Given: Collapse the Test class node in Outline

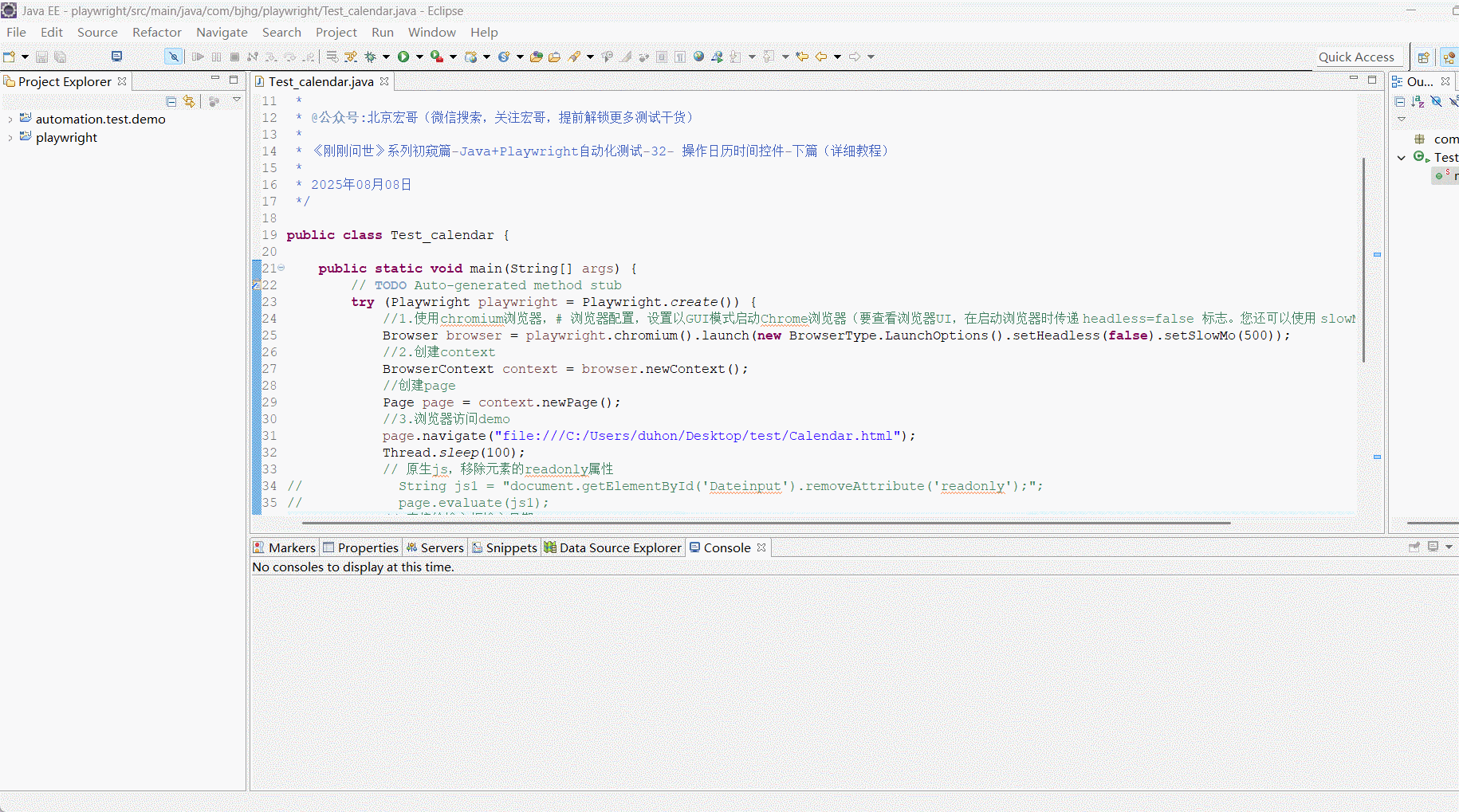Looking at the screenshot, I should (x=1402, y=158).
